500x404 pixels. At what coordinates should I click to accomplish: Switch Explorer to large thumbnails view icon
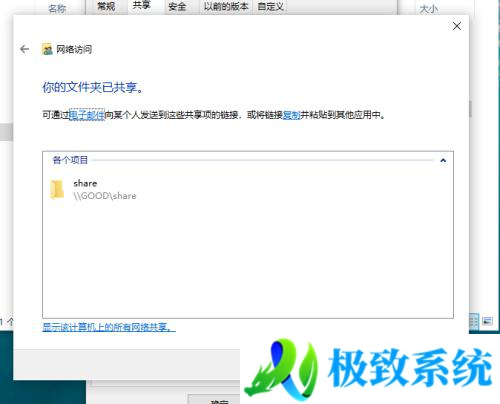click(487, 321)
